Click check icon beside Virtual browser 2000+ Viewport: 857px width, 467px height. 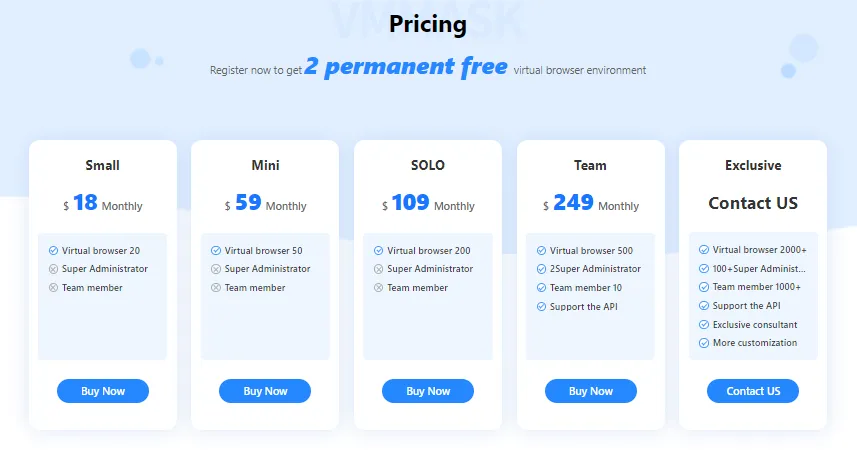tap(704, 251)
